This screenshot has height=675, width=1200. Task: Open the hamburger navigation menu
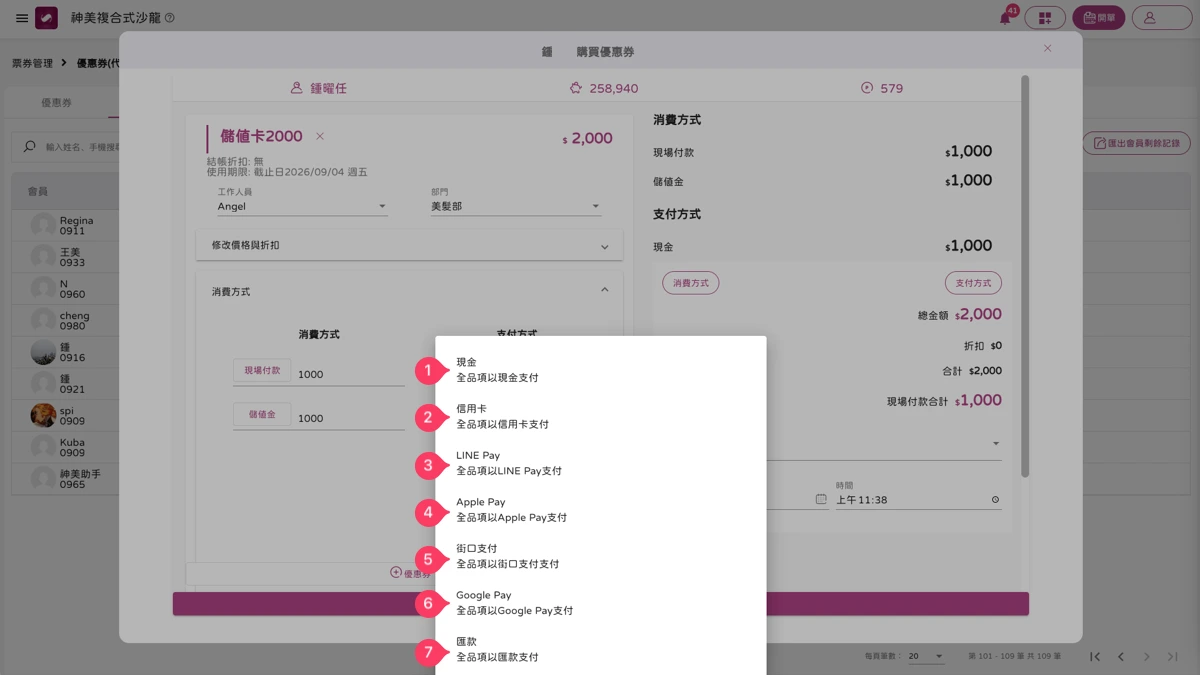(x=22, y=18)
